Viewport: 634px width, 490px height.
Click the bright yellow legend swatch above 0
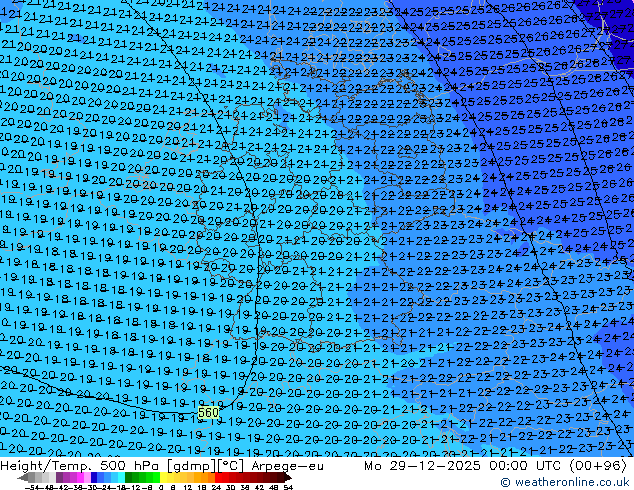163,478
